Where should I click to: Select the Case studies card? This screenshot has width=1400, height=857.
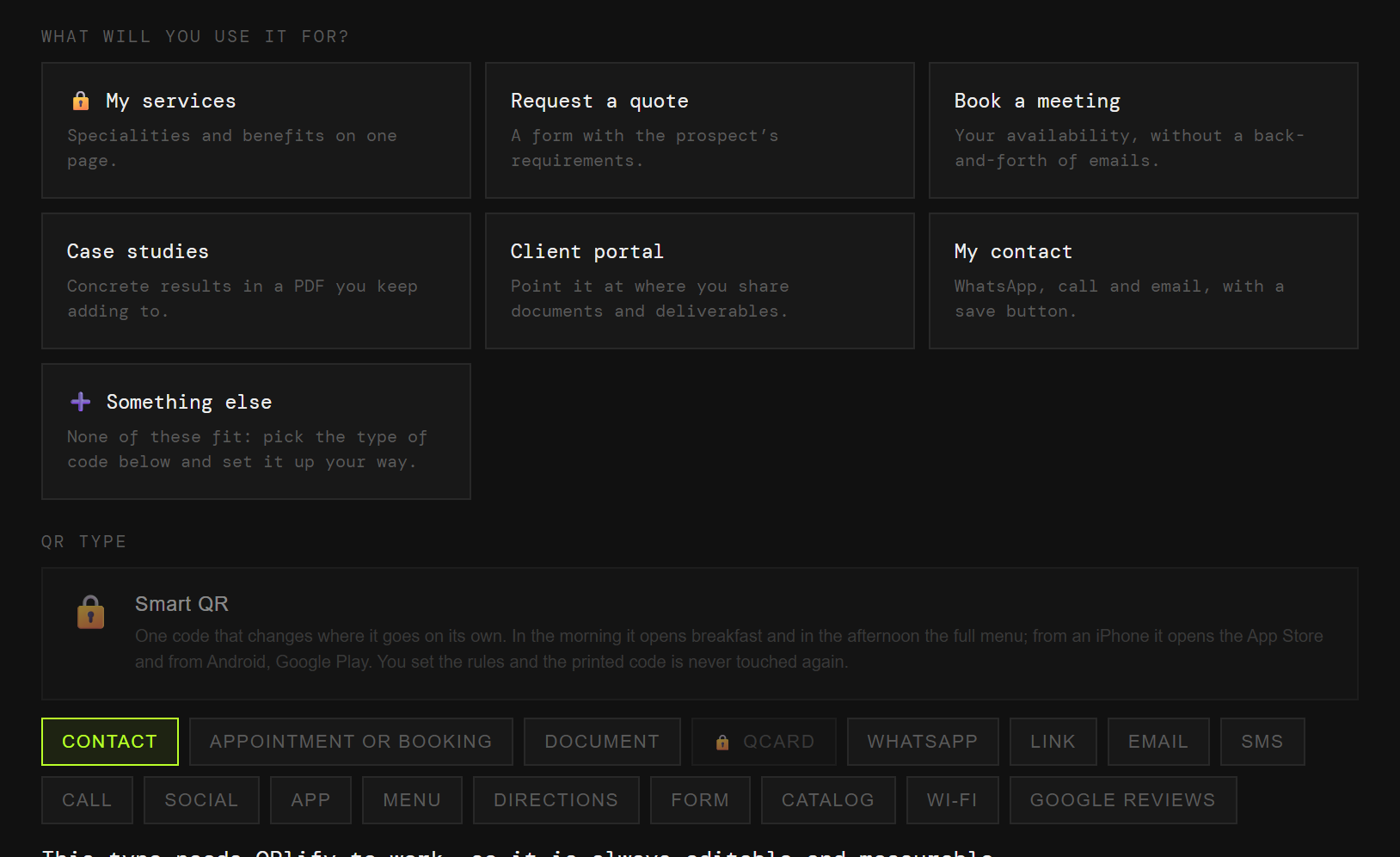pos(256,281)
